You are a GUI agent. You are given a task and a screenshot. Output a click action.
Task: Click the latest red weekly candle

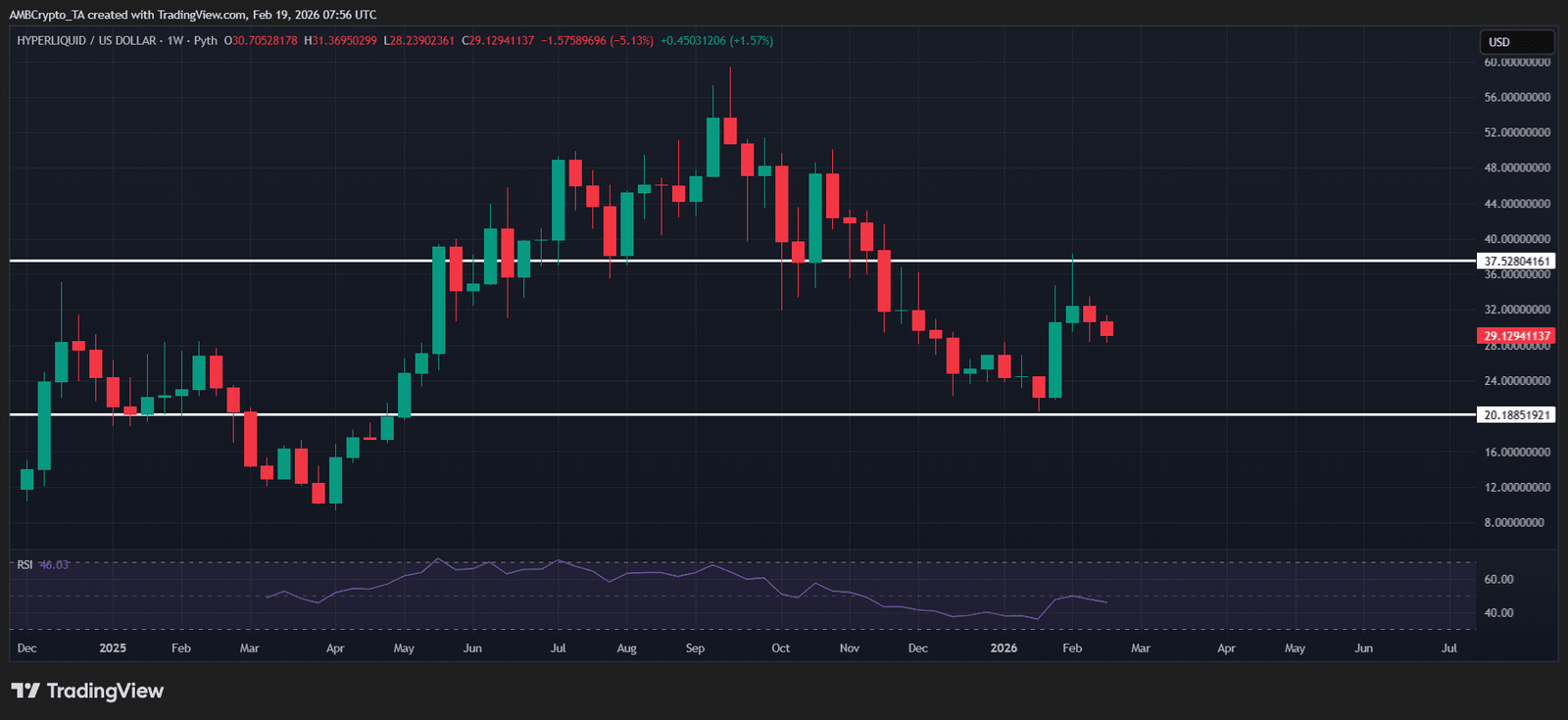1106,328
